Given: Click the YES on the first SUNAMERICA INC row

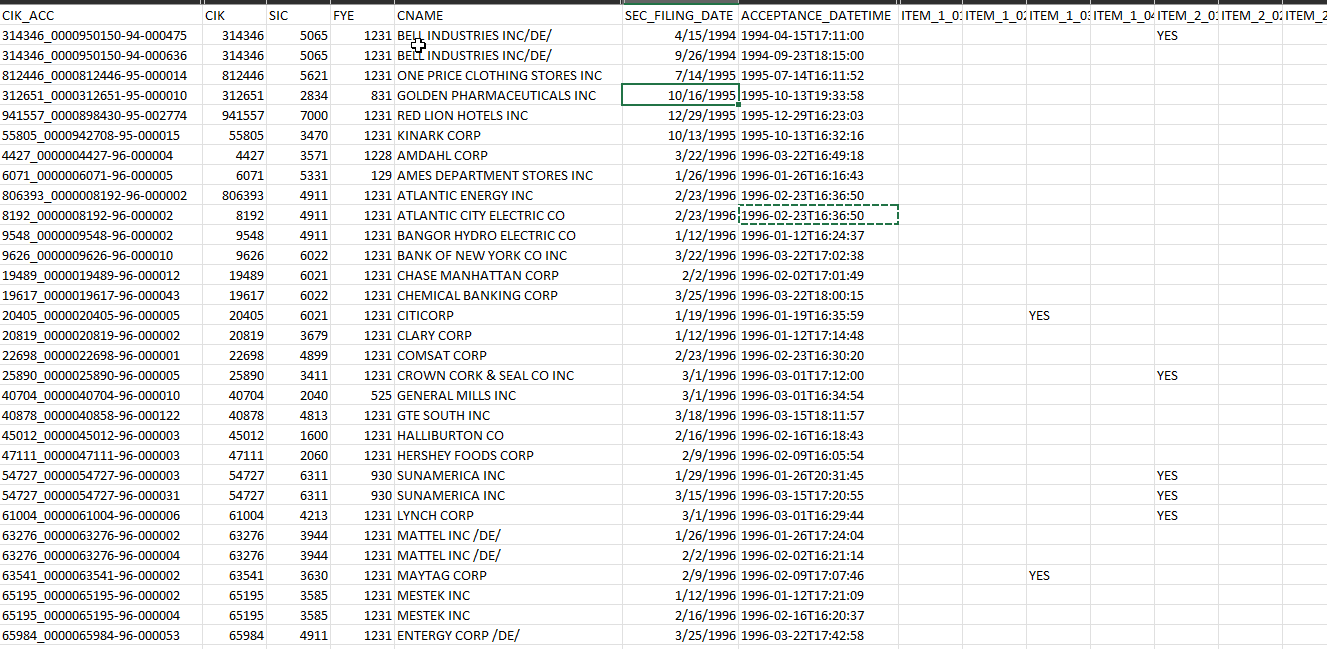Looking at the screenshot, I should pos(1168,475).
